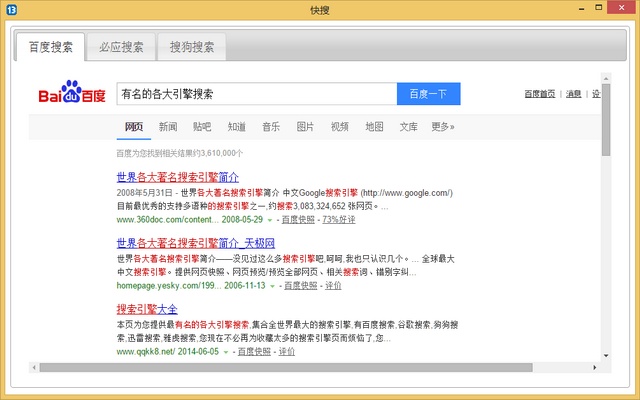Maximize the 快搜 window
This screenshot has width=640, height=400.
click(x=598, y=7)
